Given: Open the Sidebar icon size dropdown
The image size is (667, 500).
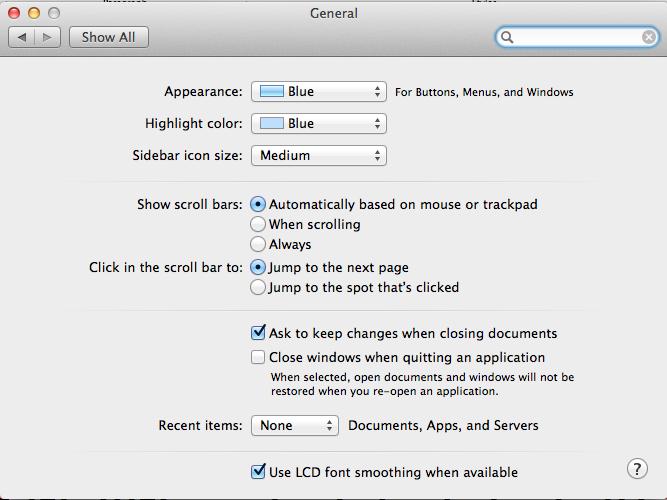Looking at the screenshot, I should point(319,155).
